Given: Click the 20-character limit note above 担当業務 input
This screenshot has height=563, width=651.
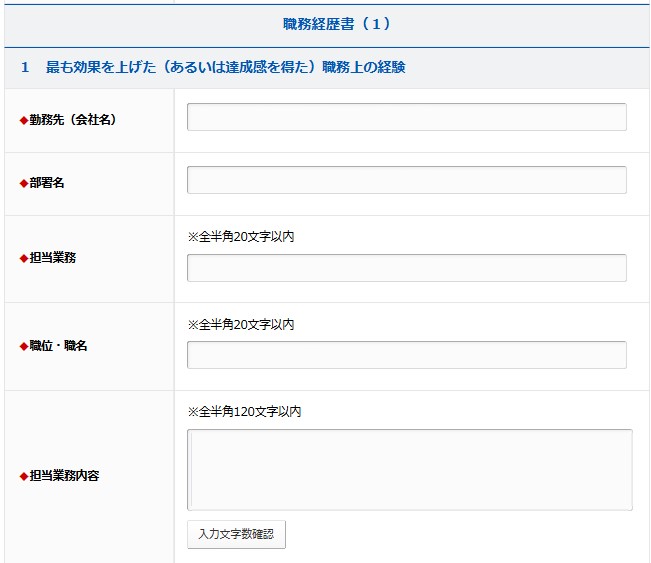Looking at the screenshot, I should 241,237.
